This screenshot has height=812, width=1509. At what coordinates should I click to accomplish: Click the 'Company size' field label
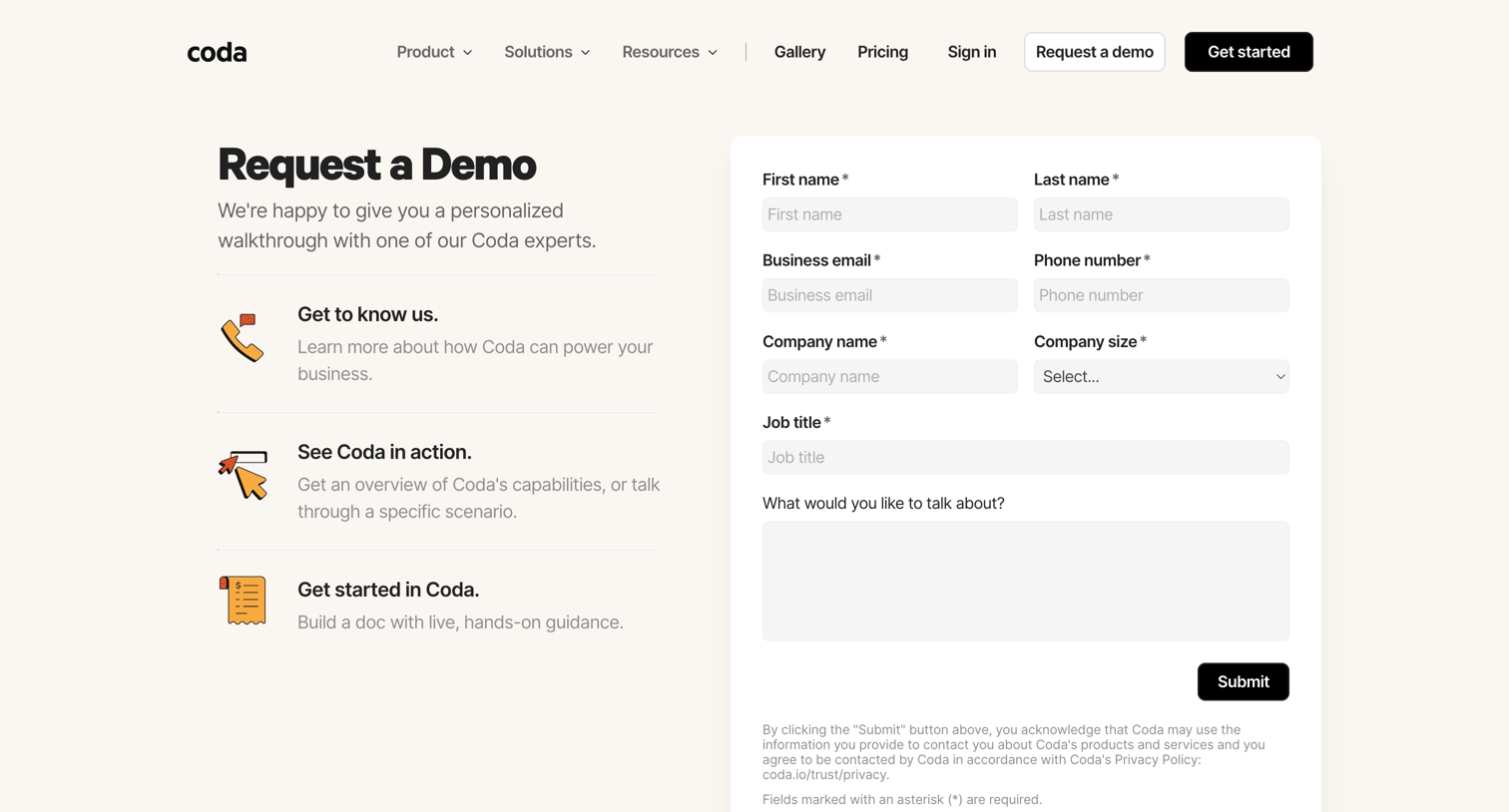tap(1090, 341)
